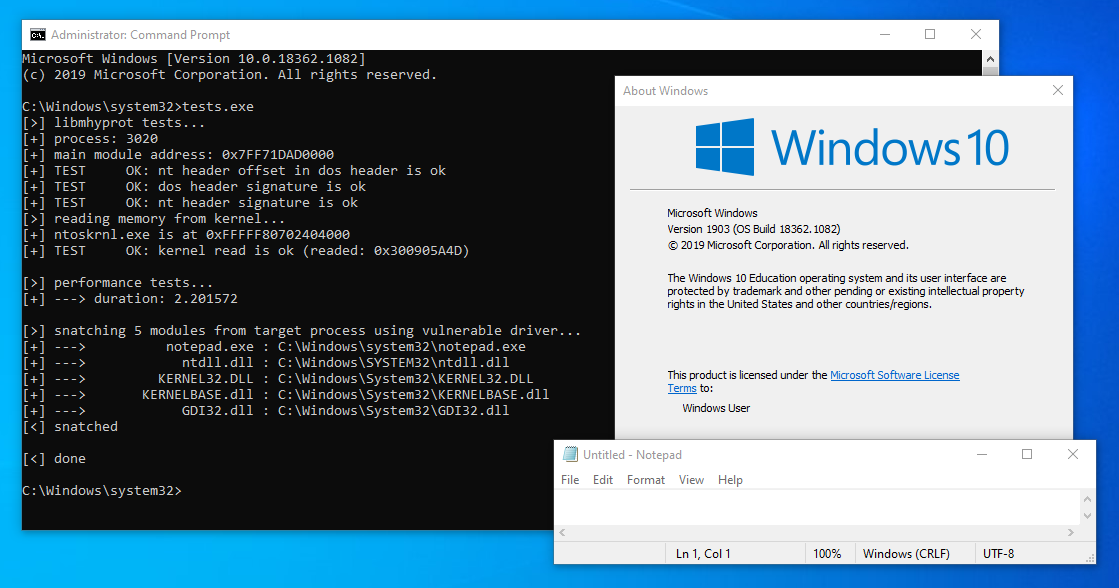Open the Command Prompt system menu icon
This screenshot has height=588, width=1119.
click(38, 35)
